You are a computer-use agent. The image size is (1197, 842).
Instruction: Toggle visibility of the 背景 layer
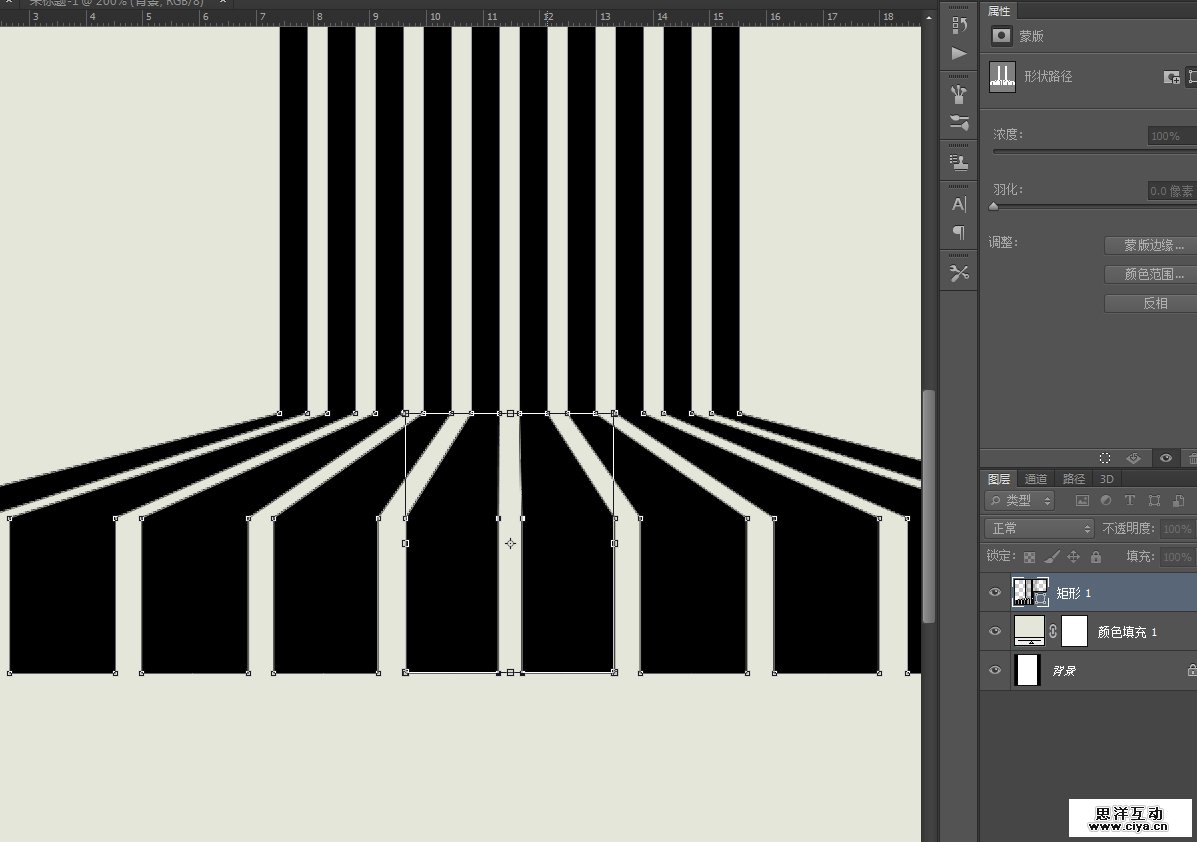(994, 671)
